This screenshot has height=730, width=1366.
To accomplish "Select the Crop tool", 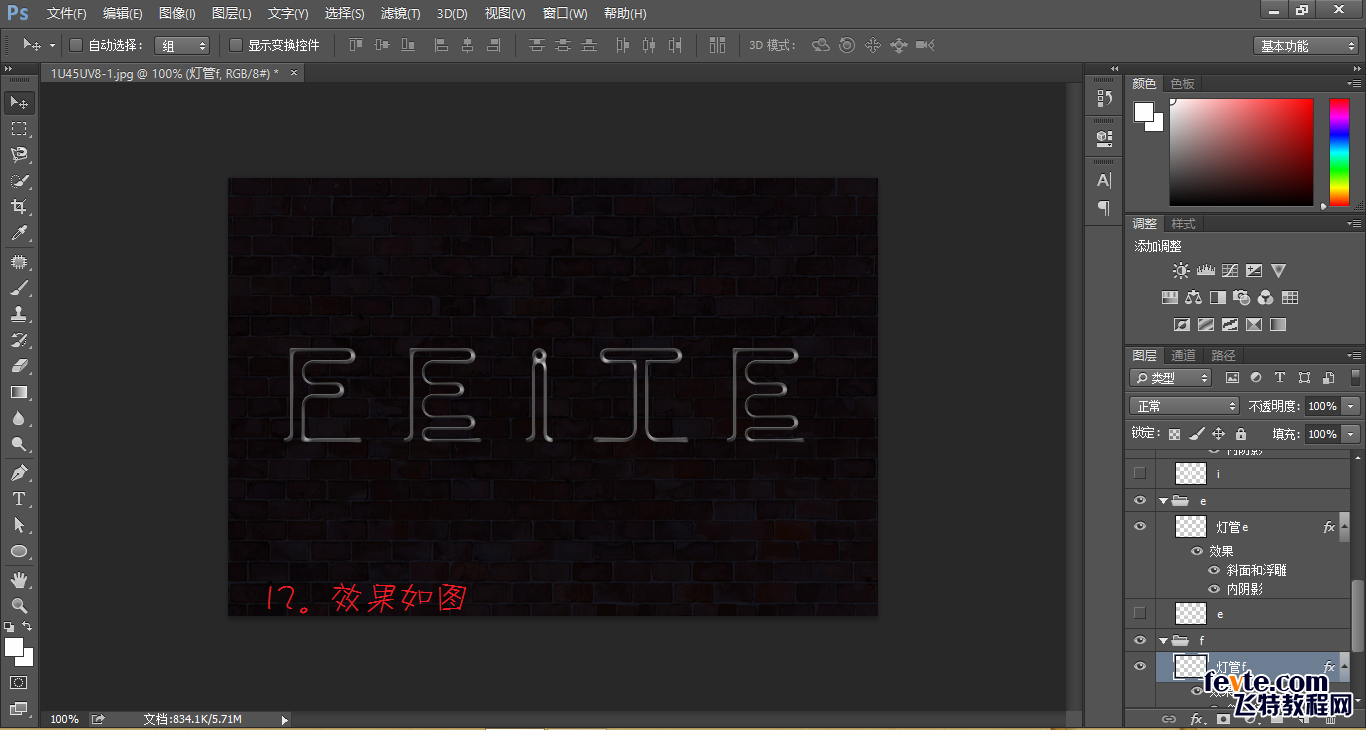I will [19, 207].
